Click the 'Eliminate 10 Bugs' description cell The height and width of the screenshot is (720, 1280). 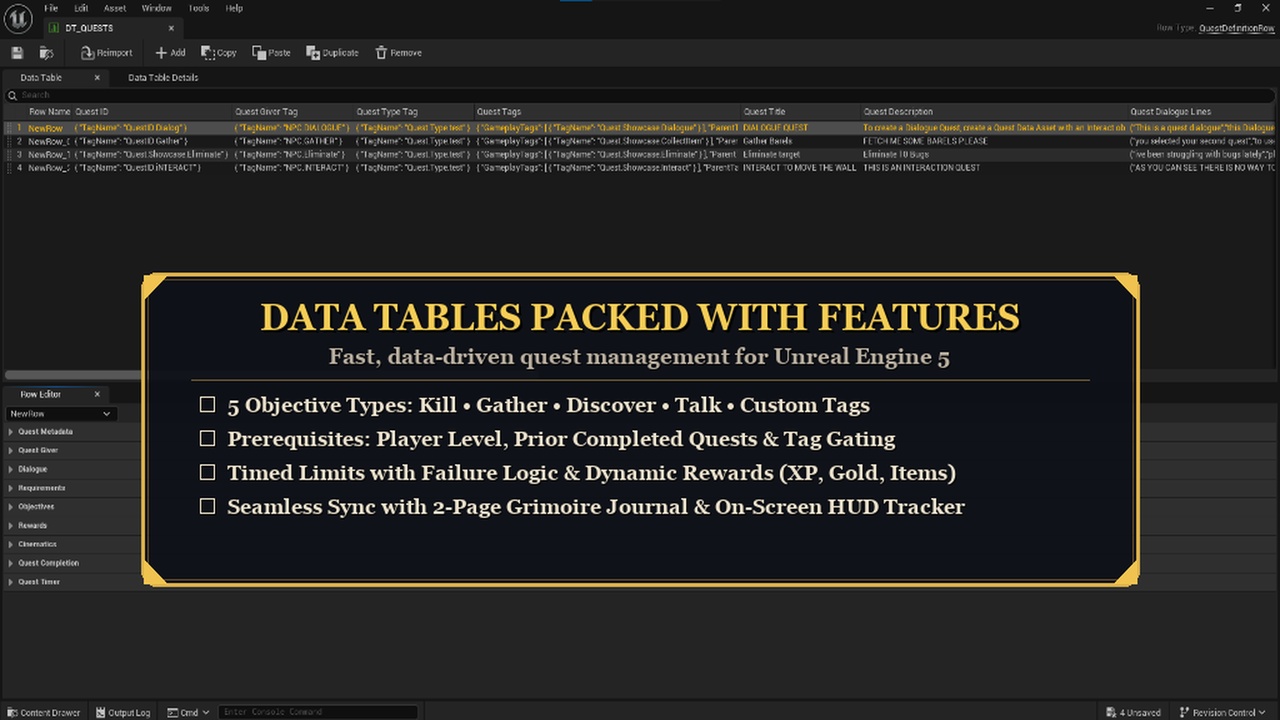point(896,154)
